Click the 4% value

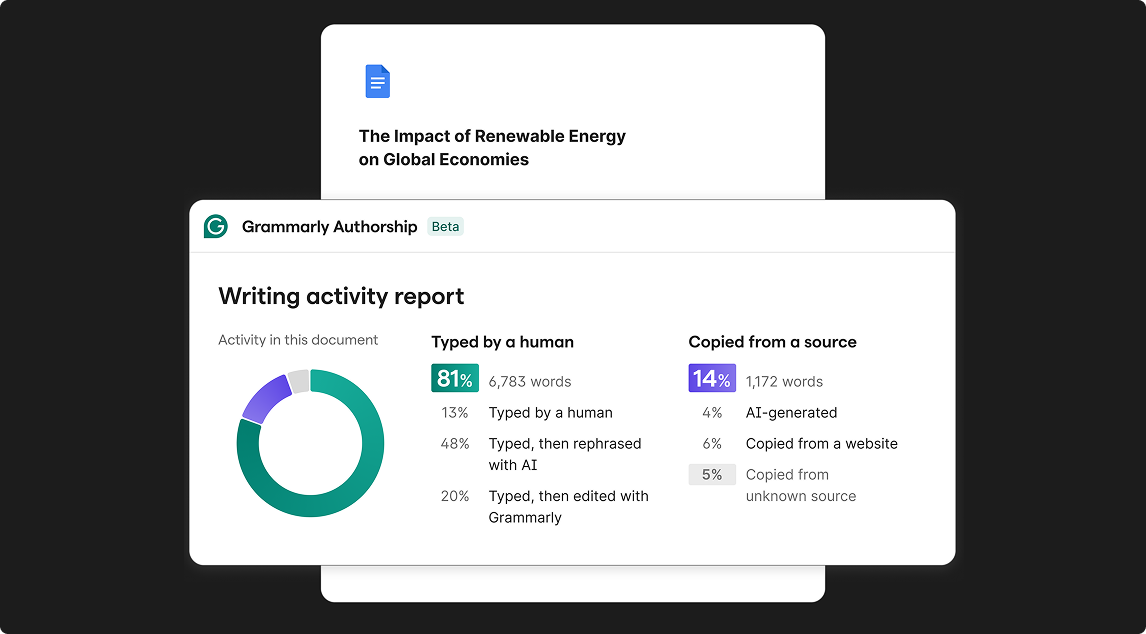pyautogui.click(x=712, y=413)
